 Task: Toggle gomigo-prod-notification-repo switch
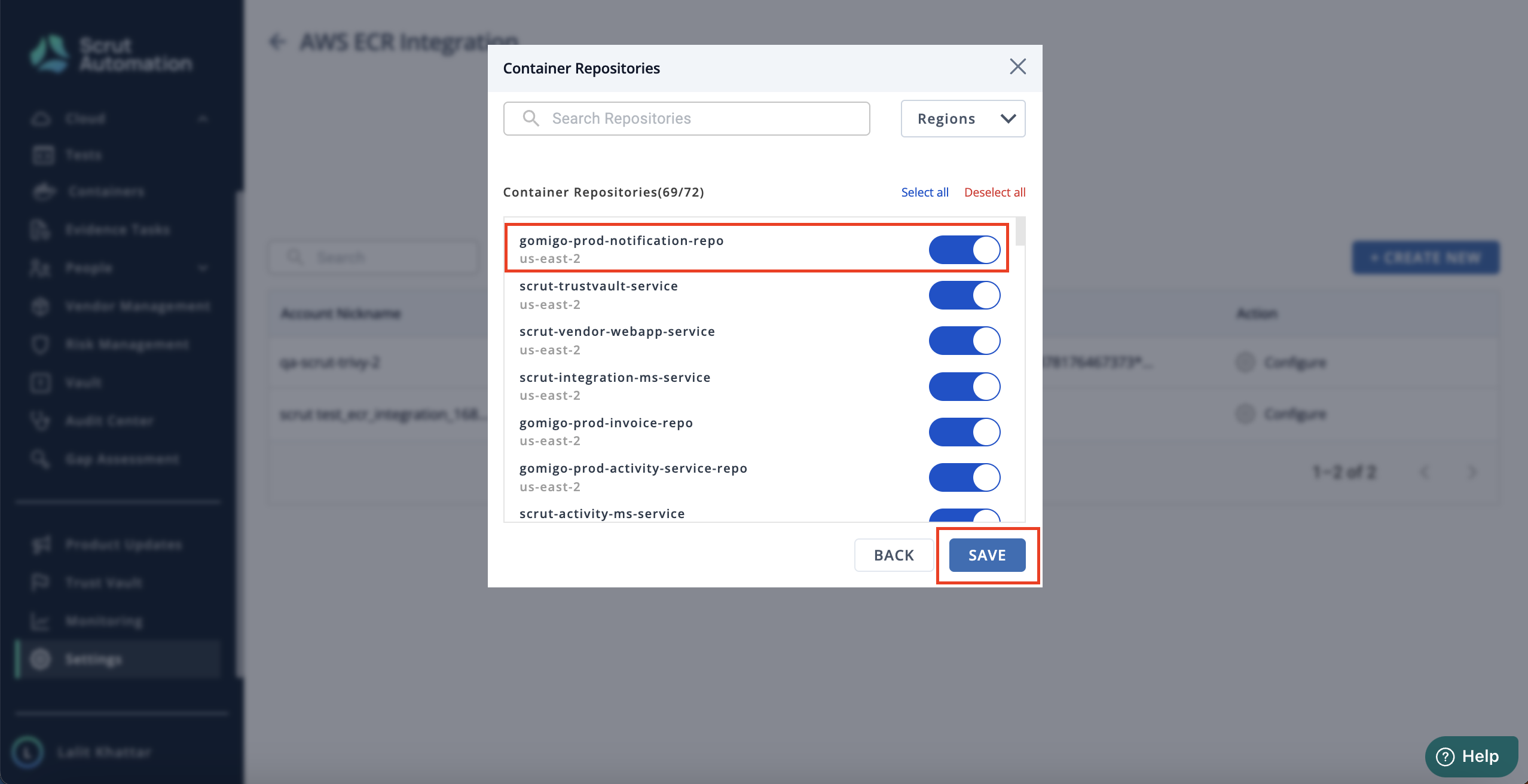pos(964,250)
